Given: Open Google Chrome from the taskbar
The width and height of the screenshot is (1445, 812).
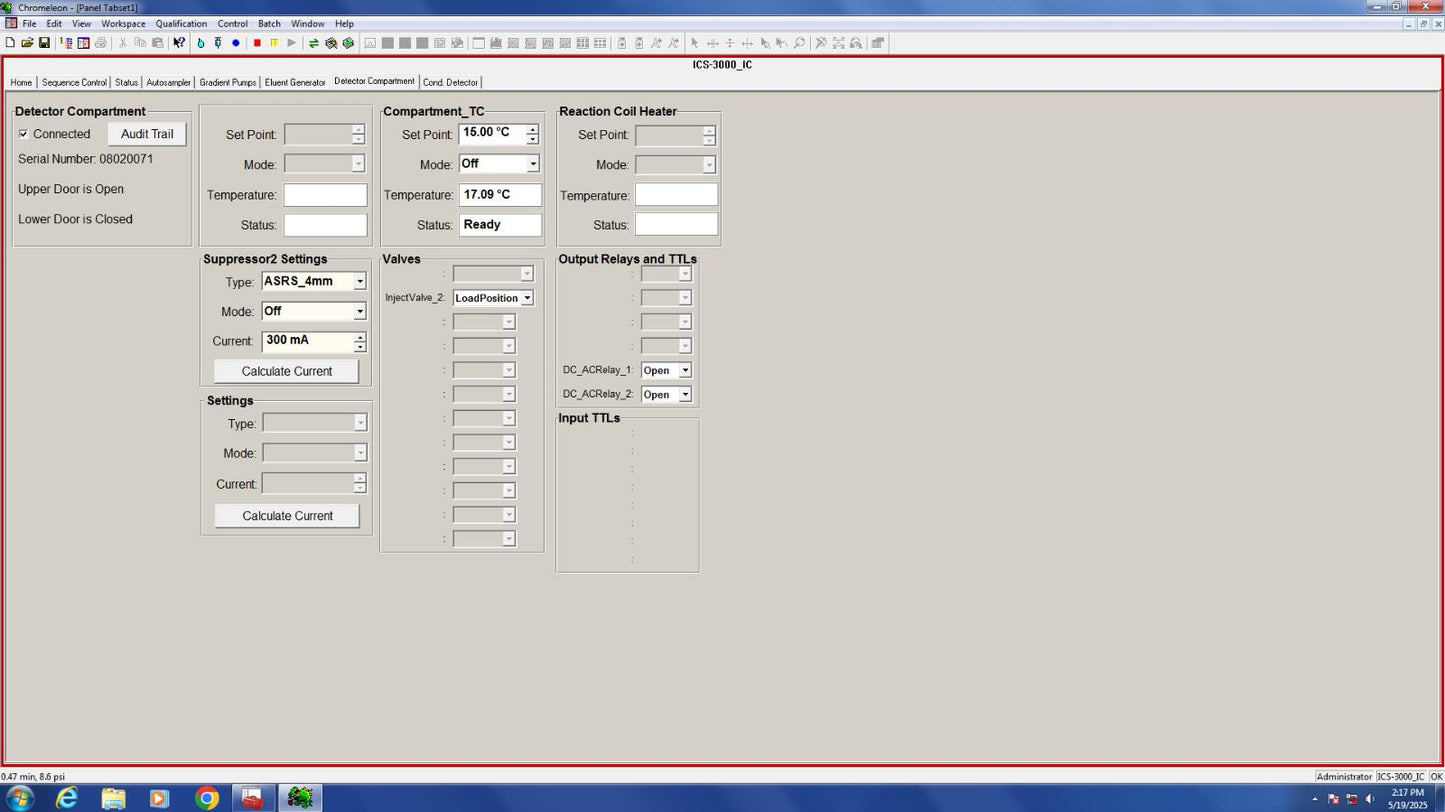Looking at the screenshot, I should tap(207, 797).
